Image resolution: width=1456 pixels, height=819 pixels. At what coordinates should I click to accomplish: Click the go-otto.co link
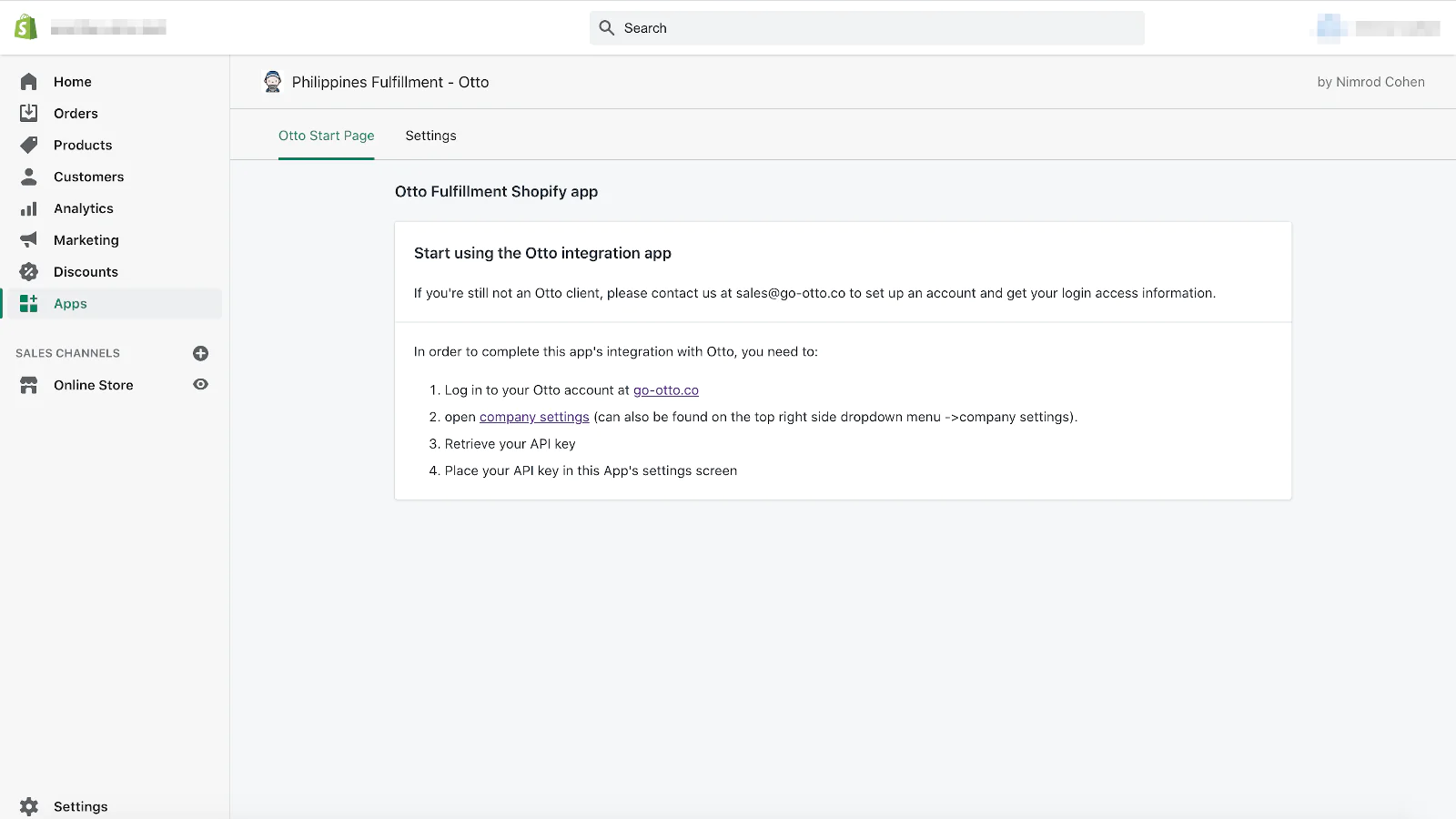coord(666,390)
